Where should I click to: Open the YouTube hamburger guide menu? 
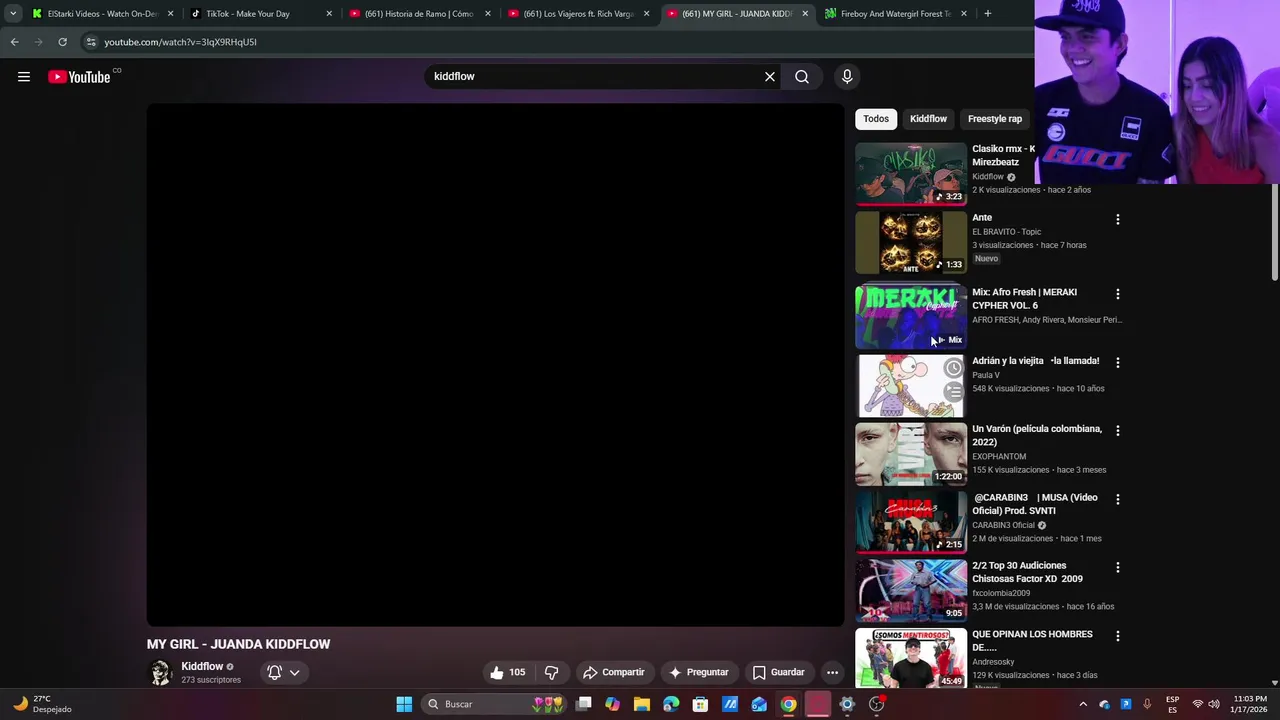(x=24, y=77)
